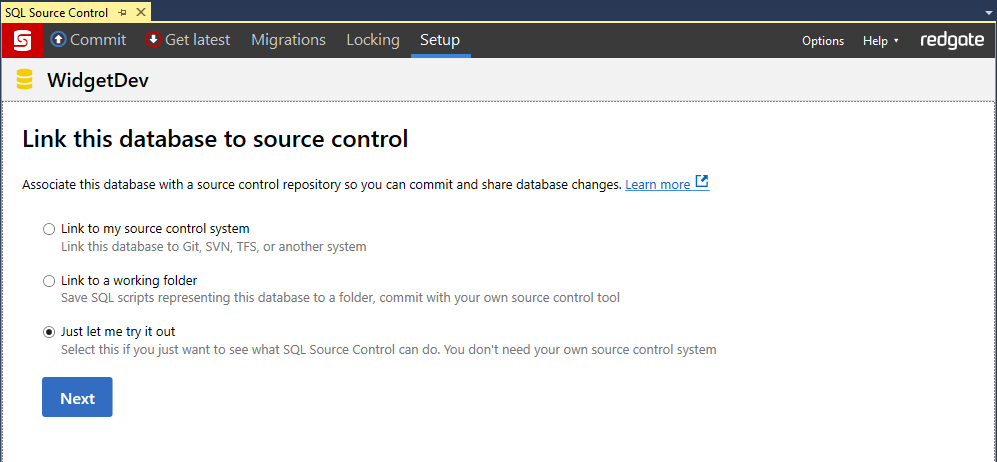This screenshot has width=997, height=462.
Task: Click the yellow database icon beside WidgetDev
Action: click(25, 80)
